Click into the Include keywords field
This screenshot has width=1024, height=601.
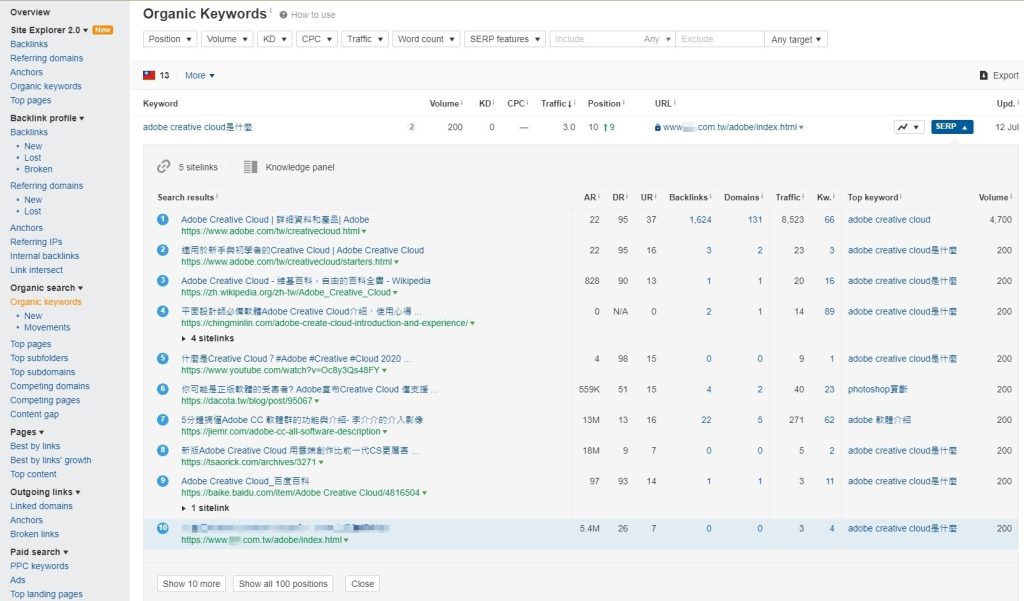click(x=594, y=39)
